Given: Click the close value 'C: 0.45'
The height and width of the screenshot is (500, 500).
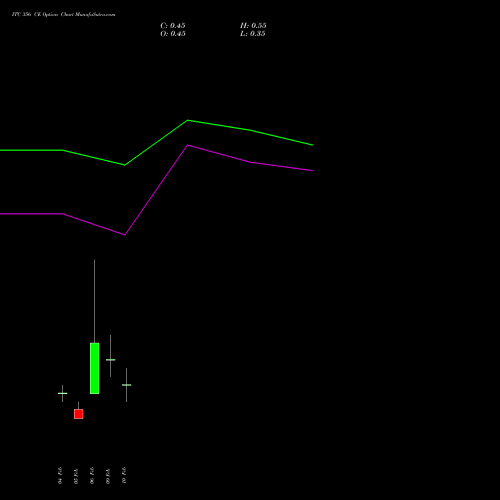Looking at the screenshot, I should 173,26.
